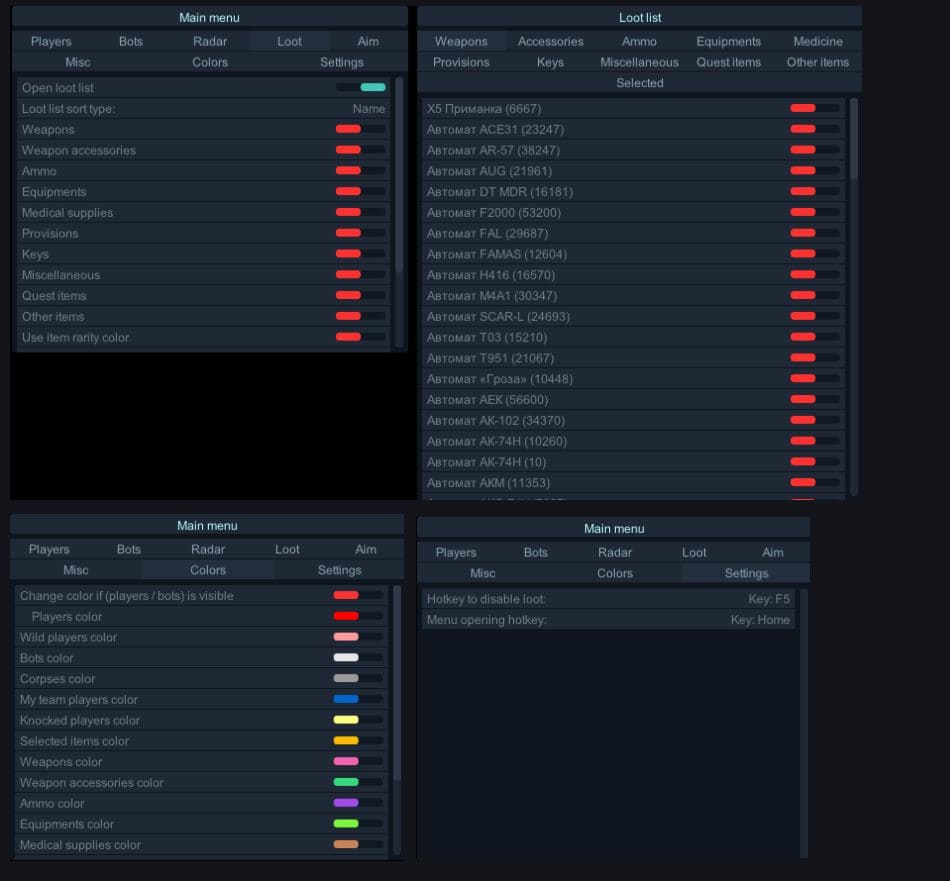This screenshot has height=881, width=950.
Task: Open the Selected tab in Loot list
Action: coord(639,83)
